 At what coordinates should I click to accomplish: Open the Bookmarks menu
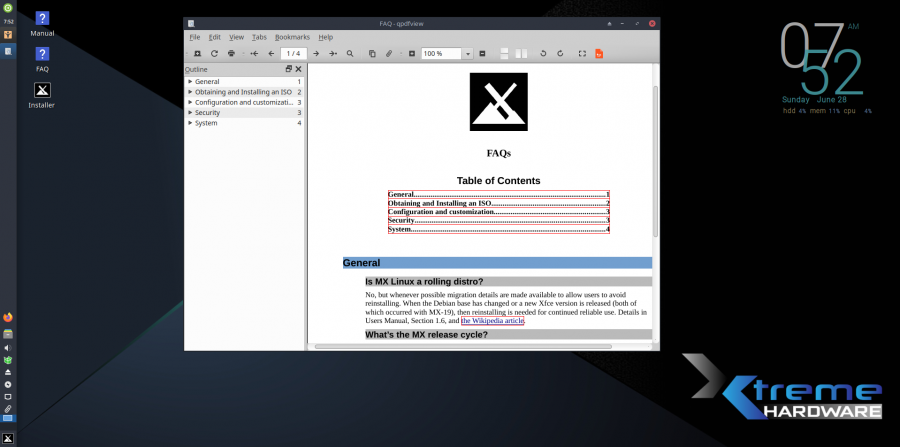pyautogui.click(x=292, y=37)
